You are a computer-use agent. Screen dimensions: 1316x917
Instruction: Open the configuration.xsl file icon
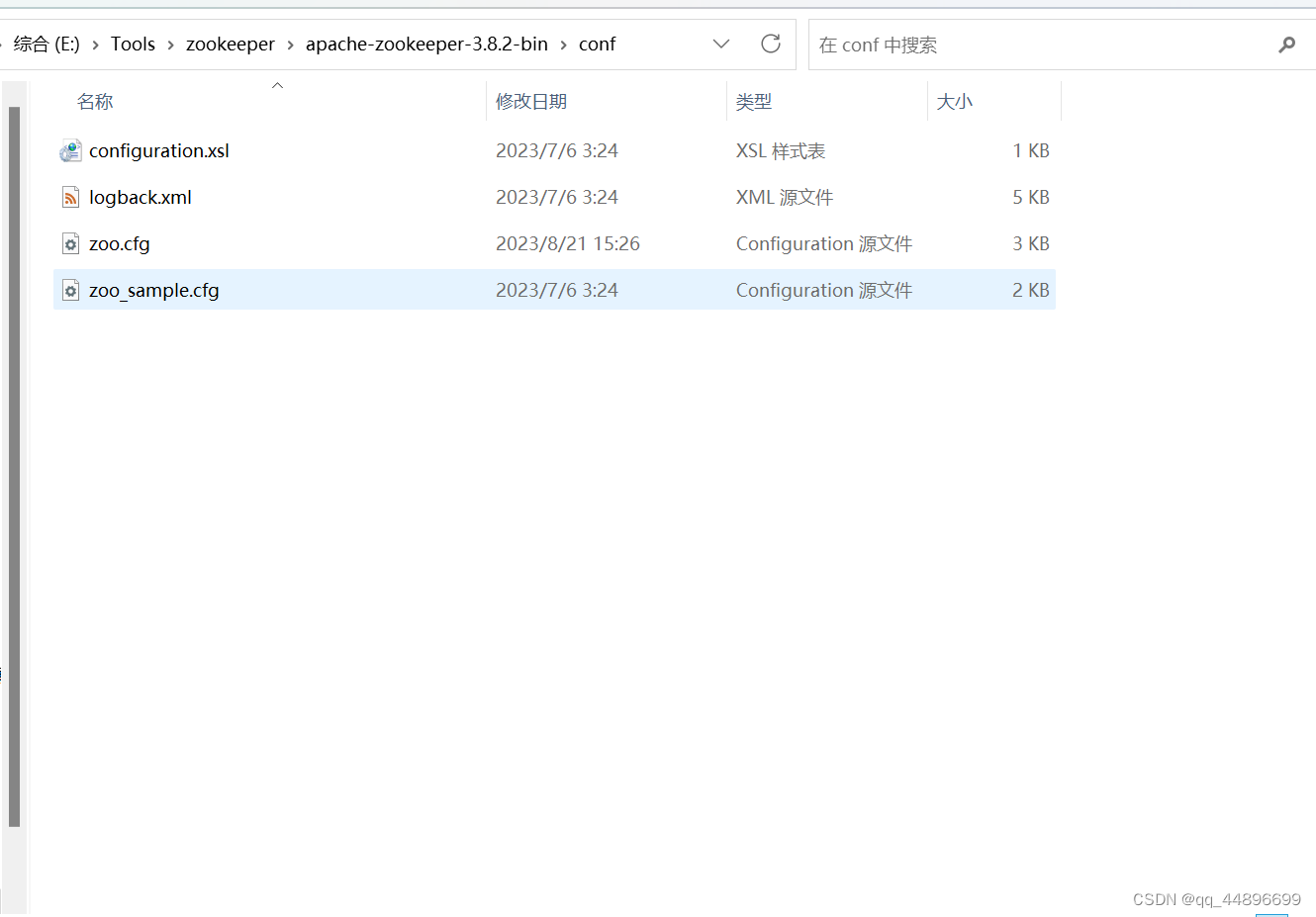[x=70, y=150]
